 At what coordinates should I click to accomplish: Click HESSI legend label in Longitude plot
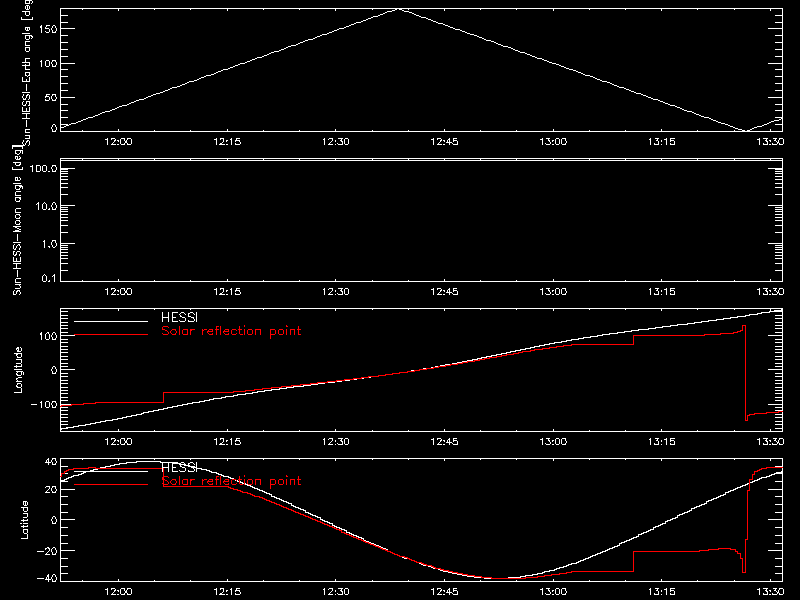point(179,317)
